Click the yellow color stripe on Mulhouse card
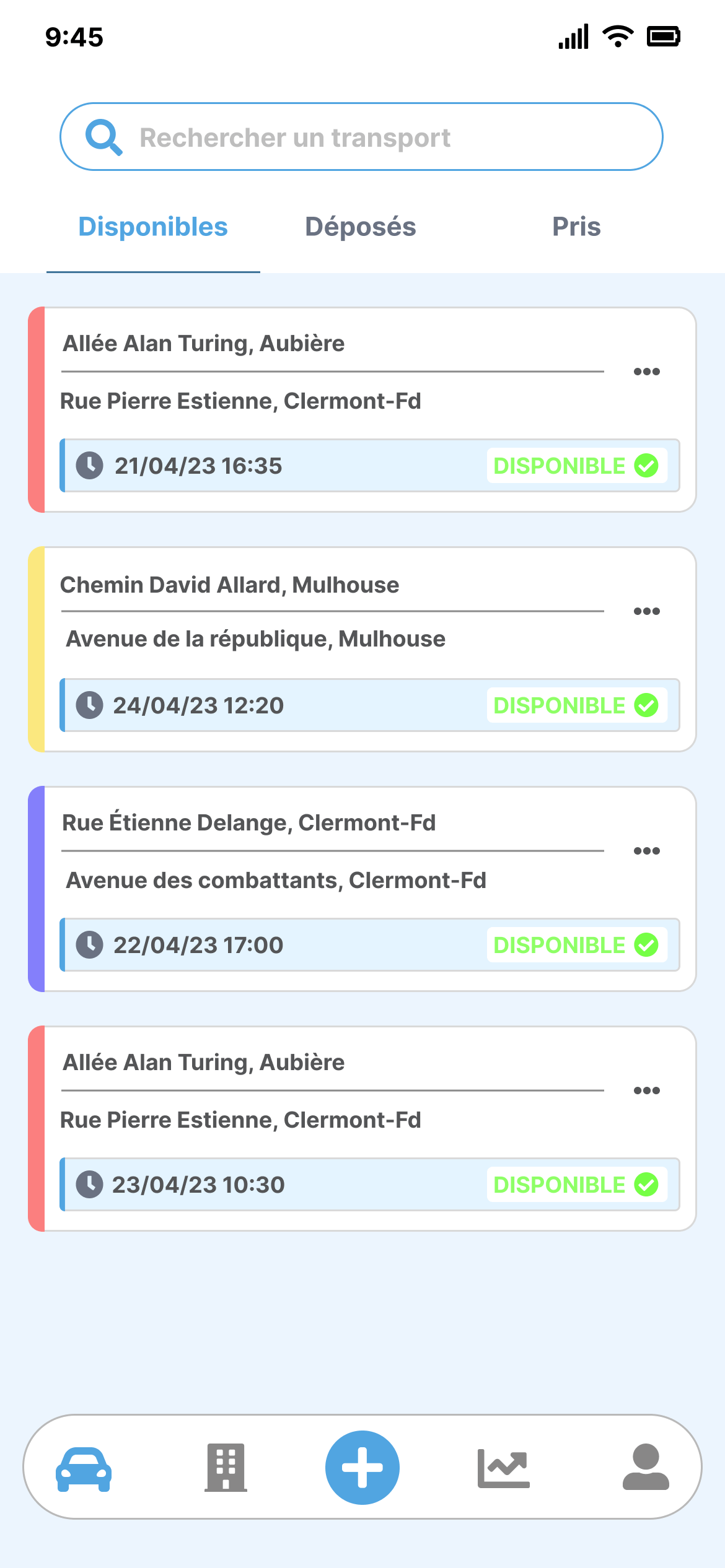This screenshot has width=725, height=1568. (x=37, y=649)
